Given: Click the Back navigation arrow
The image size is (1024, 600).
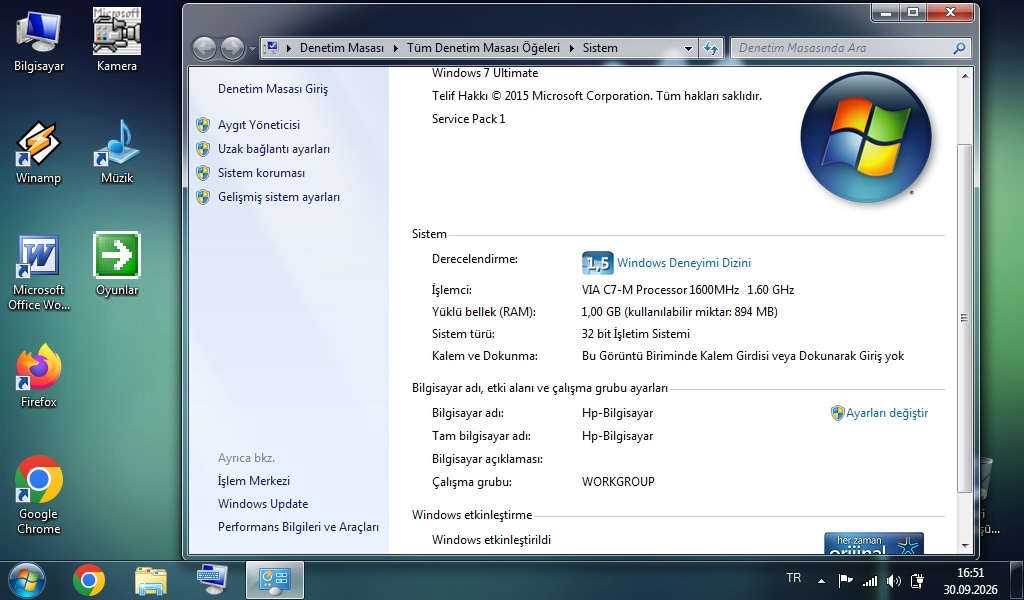Looking at the screenshot, I should pyautogui.click(x=204, y=48).
